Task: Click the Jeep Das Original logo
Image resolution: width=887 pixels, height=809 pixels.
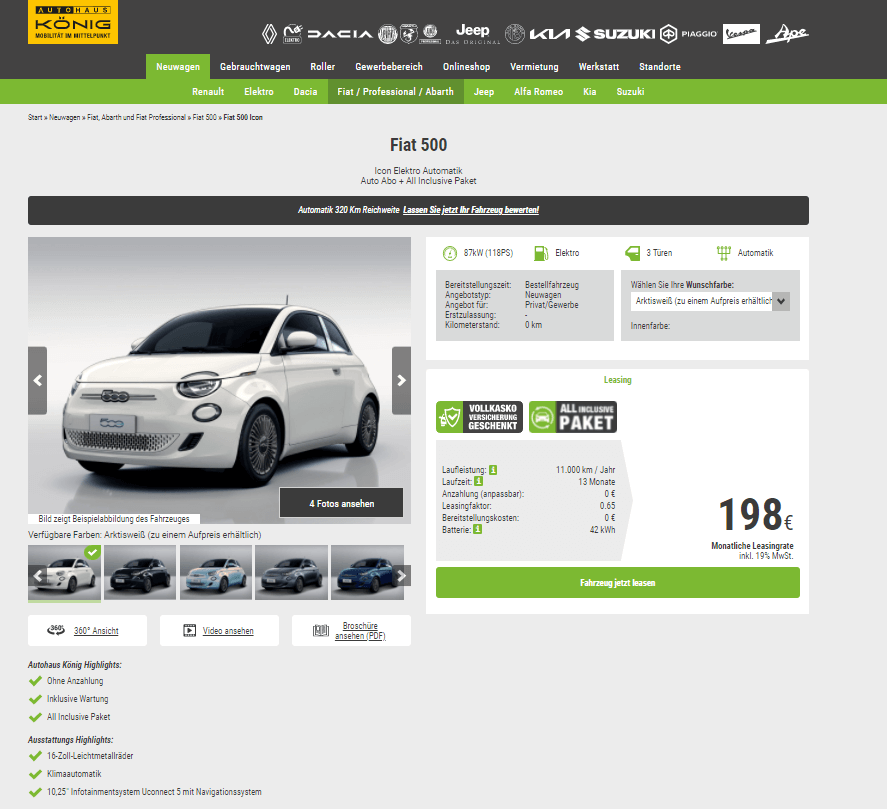Action: coord(473,34)
